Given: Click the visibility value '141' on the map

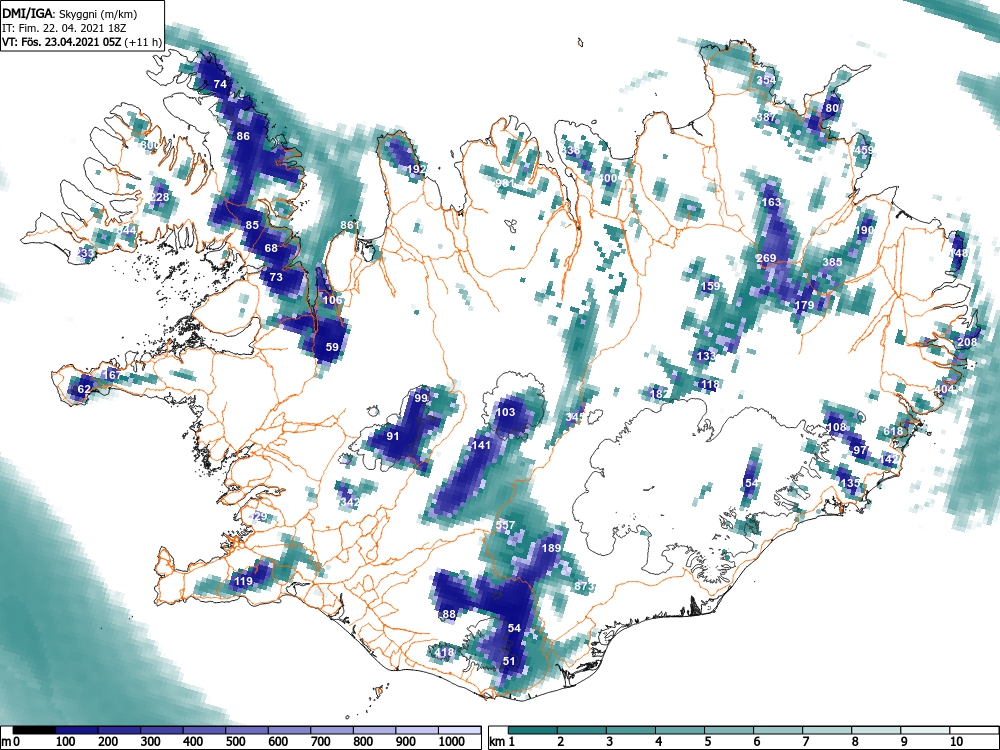Looking at the screenshot, I should click(x=481, y=445).
